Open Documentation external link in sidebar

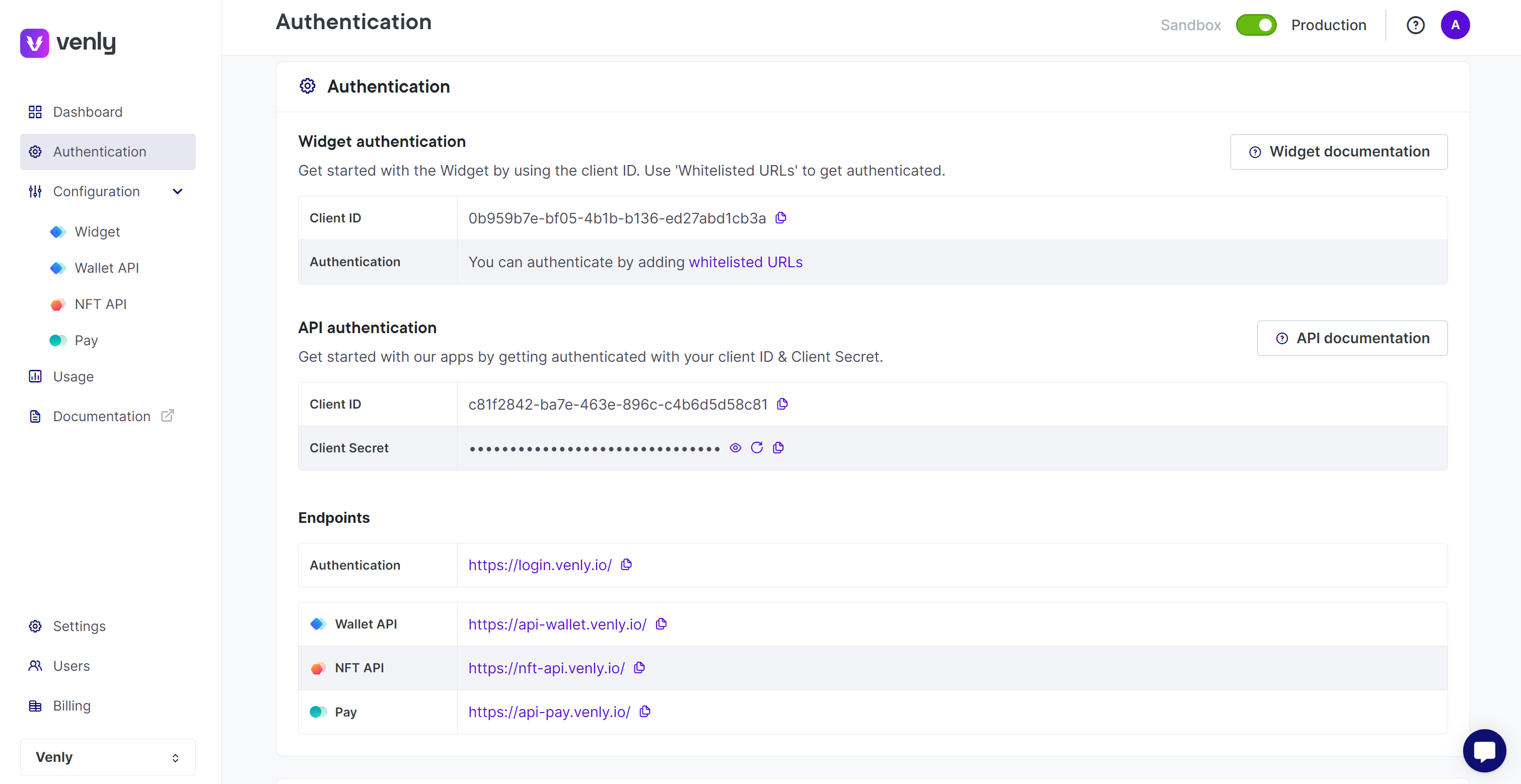click(102, 417)
